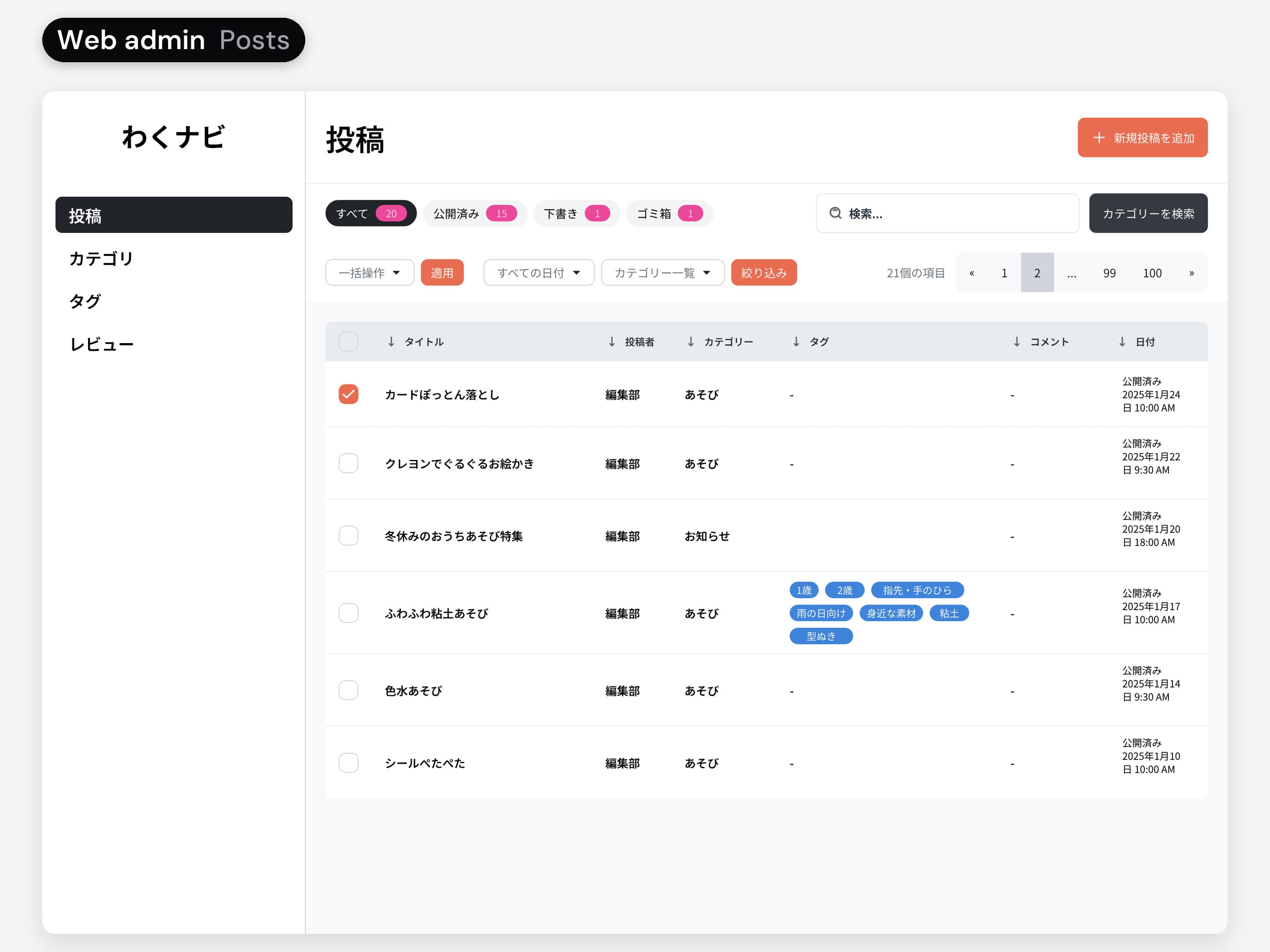Go to pagination page 100
The height and width of the screenshot is (952, 1270).
pos(1152,272)
